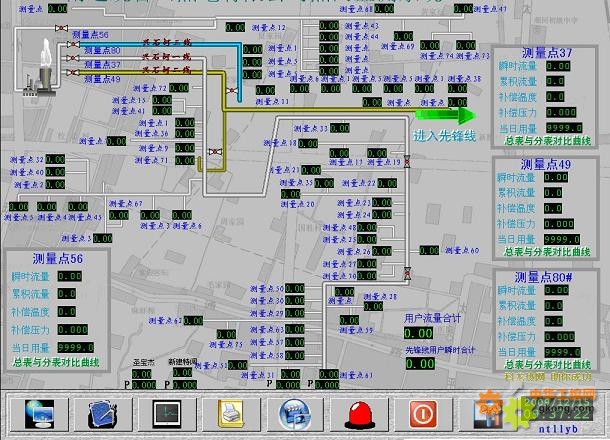
Task: Open 总表与分表对比曲线 in 测量点37 panel
Action: point(547,140)
